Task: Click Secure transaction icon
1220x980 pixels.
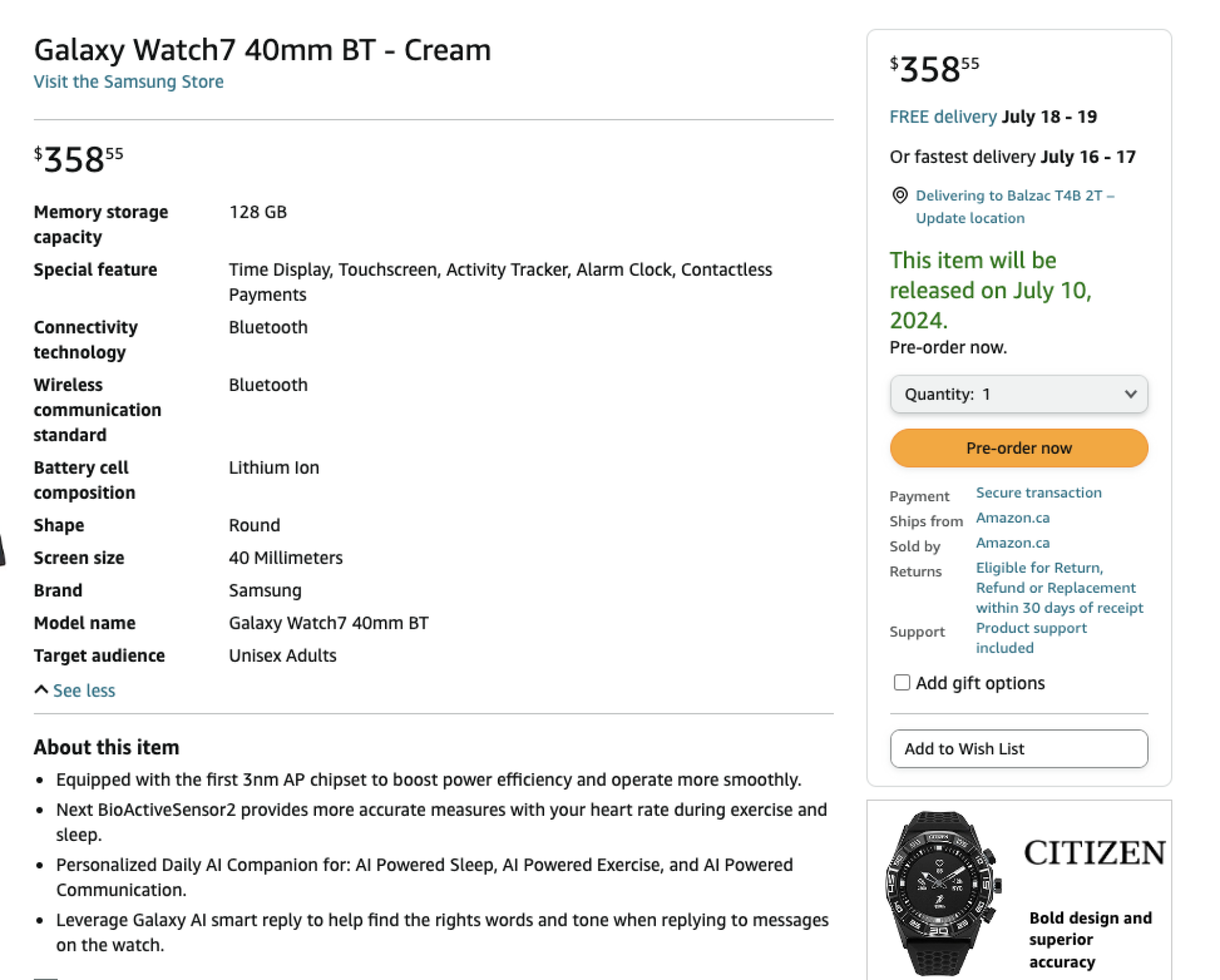Action: point(1038,491)
